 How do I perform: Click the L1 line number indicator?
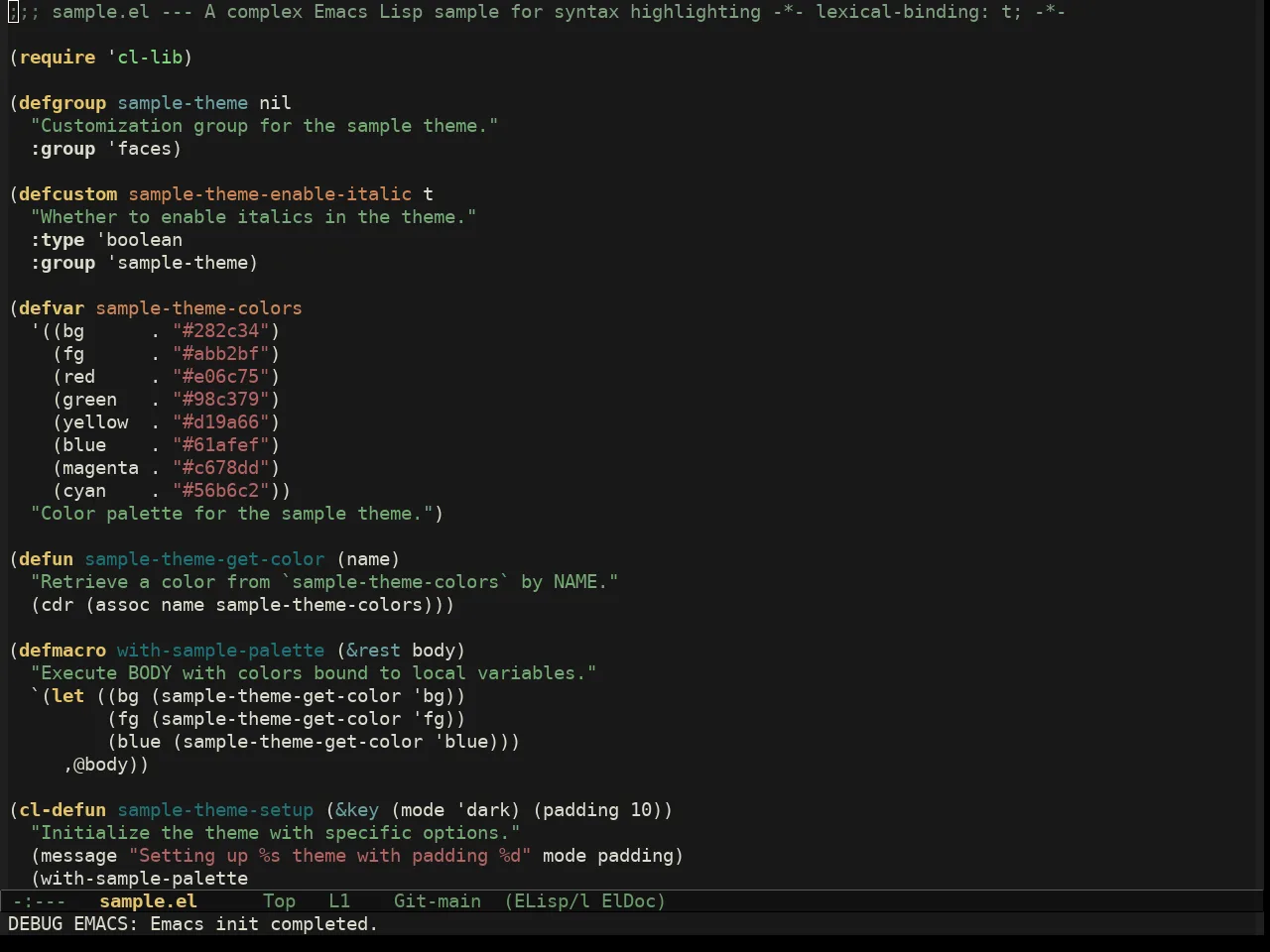pyautogui.click(x=339, y=900)
